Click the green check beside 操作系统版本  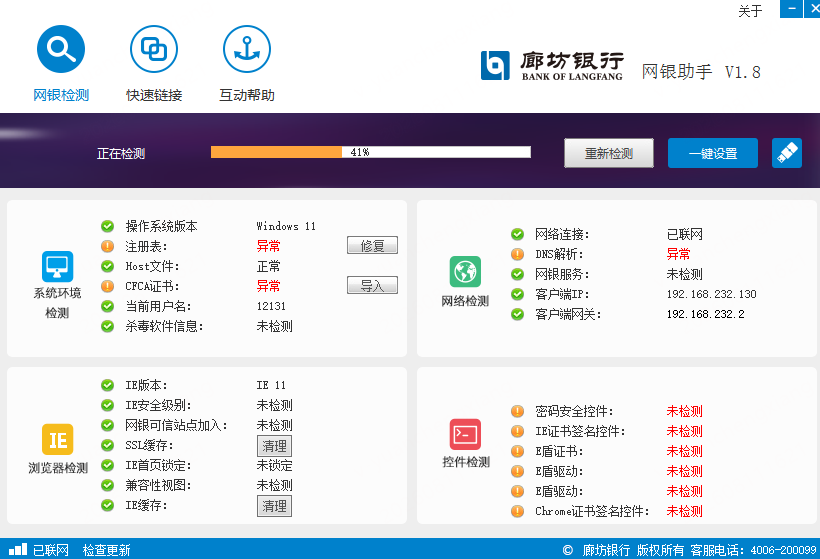click(107, 226)
